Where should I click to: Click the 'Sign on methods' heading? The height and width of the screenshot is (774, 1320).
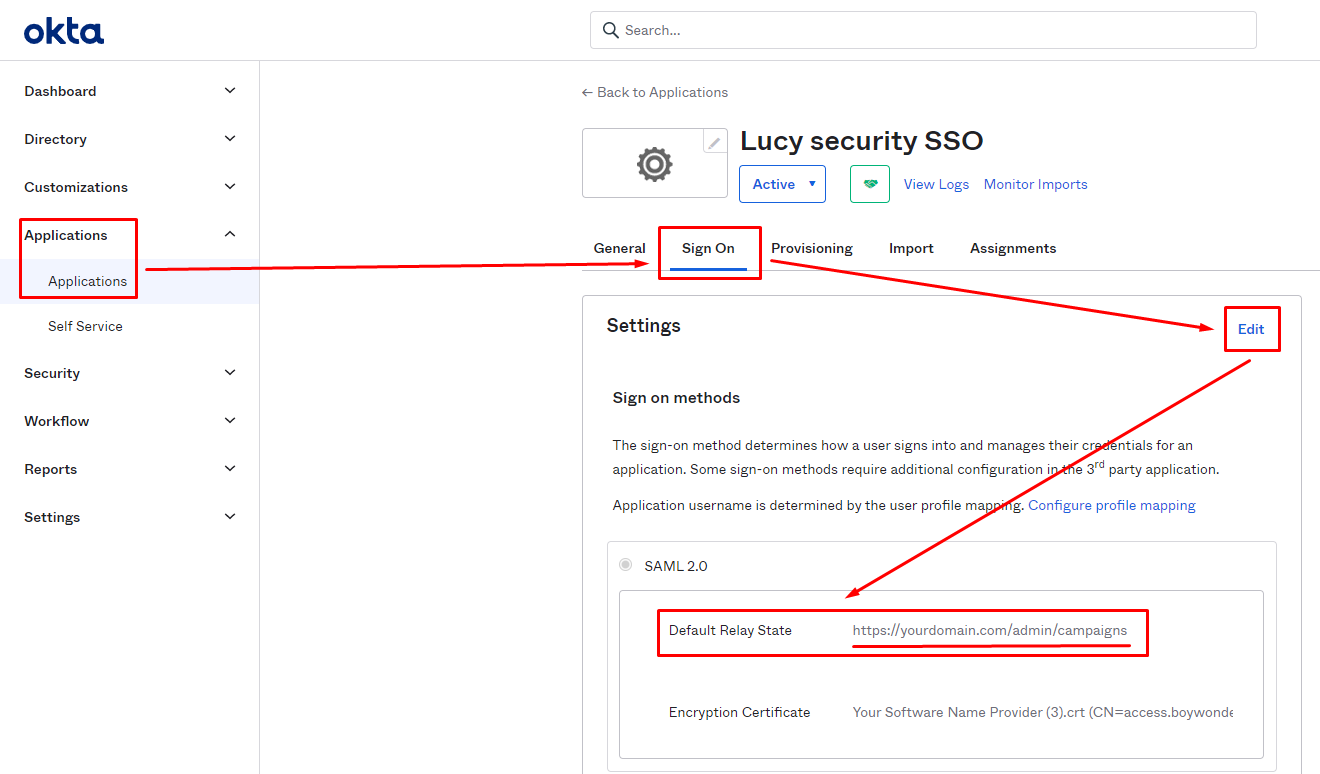pyautogui.click(x=676, y=397)
